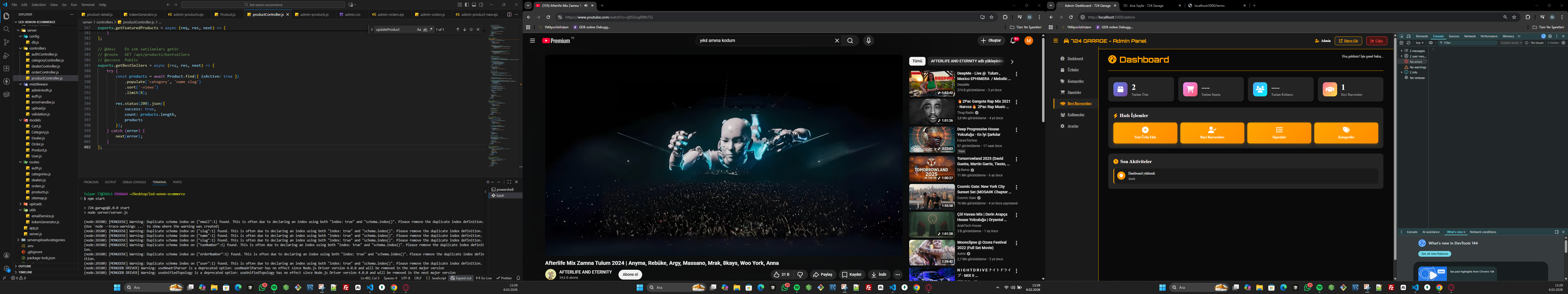Click the YouTube search magnifier button
The image size is (1568, 294).
pyautogui.click(x=850, y=41)
